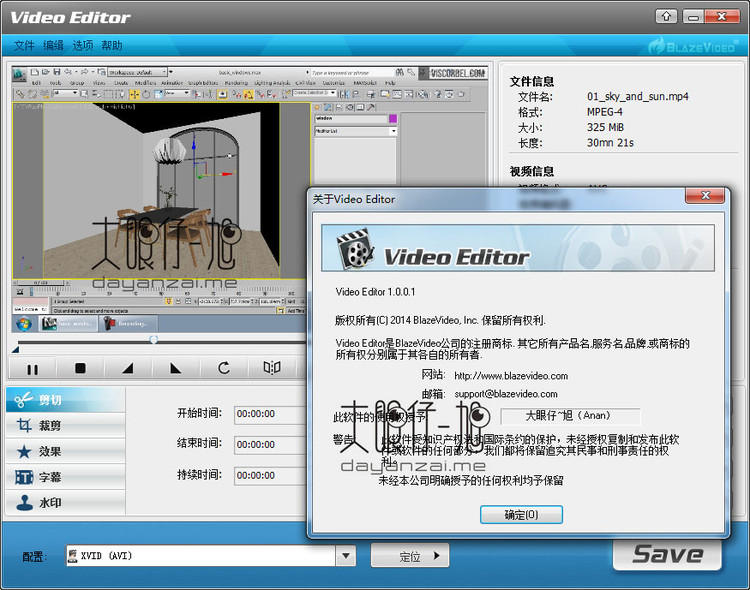Open the 编辑 menu
750x590 pixels.
(x=53, y=45)
